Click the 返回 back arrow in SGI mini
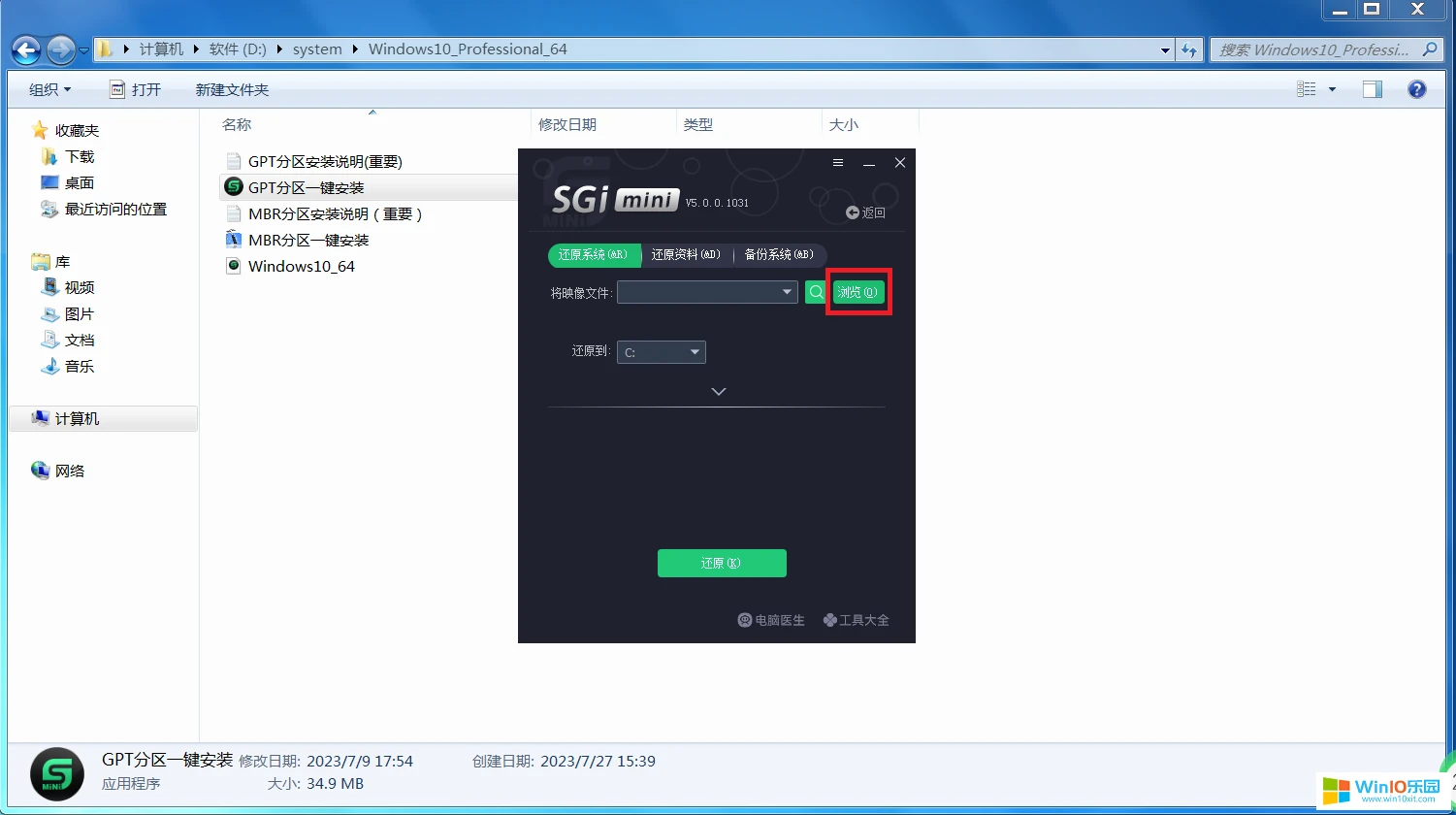Viewport: 1456px width, 815px height. [x=865, y=212]
